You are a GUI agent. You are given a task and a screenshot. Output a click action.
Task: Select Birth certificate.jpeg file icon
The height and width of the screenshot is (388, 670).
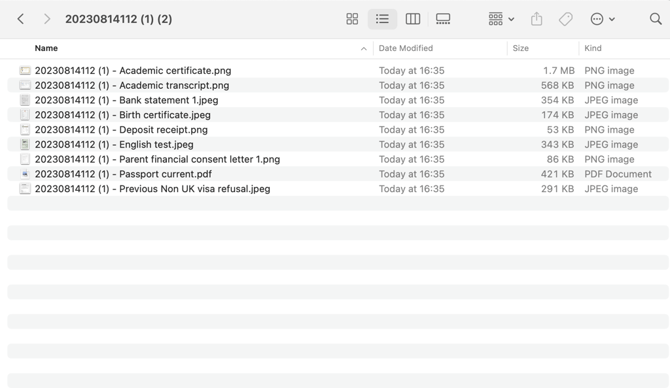click(25, 115)
